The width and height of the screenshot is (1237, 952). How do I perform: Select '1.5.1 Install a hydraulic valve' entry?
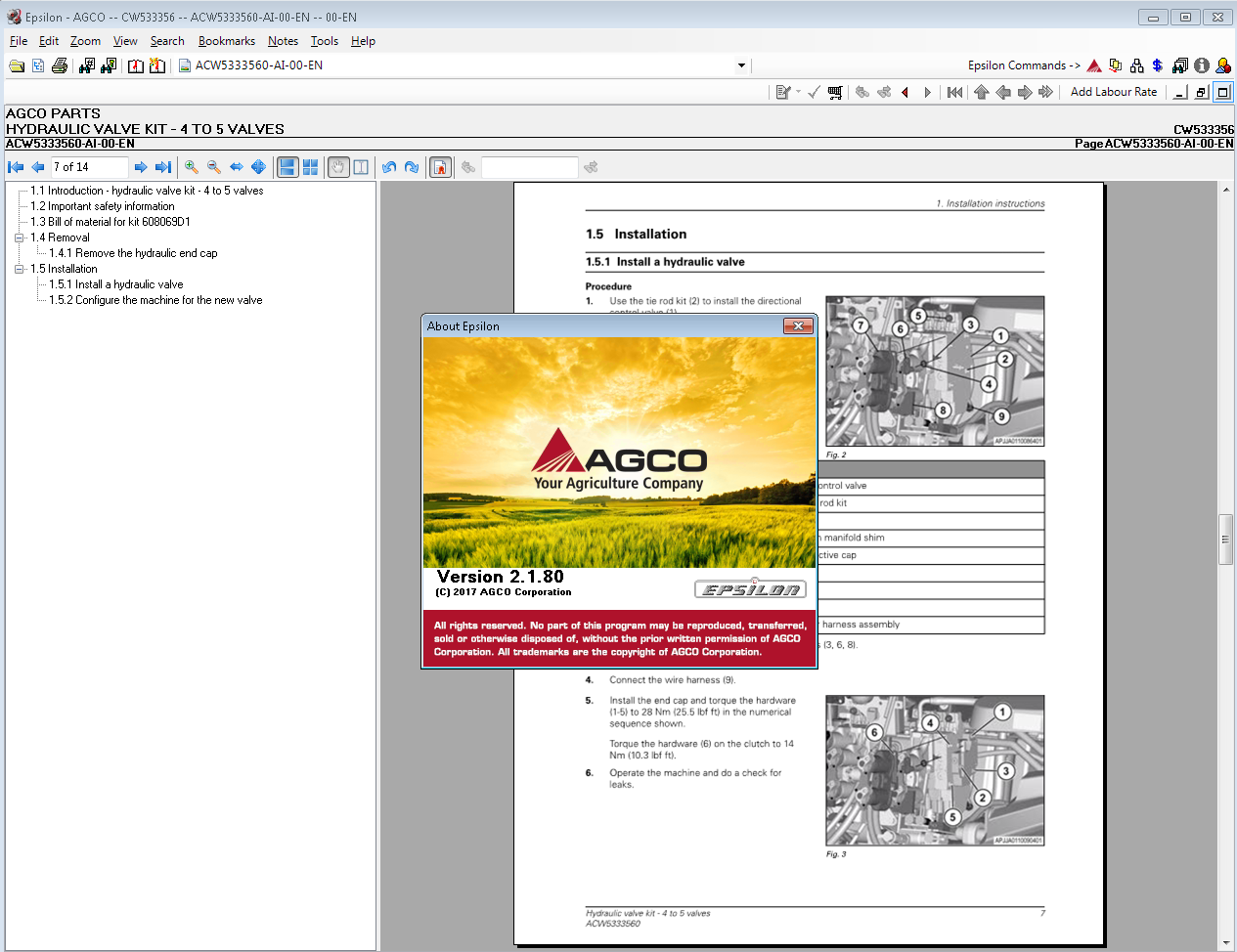116,284
